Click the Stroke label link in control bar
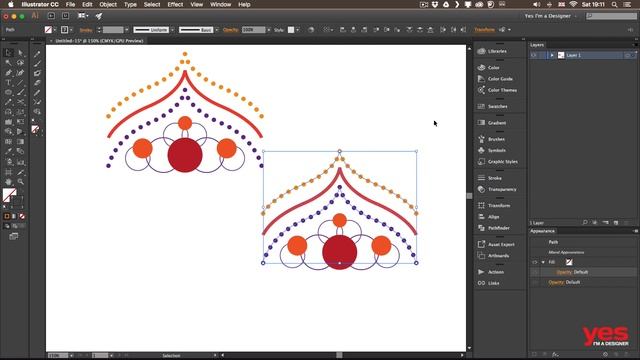 pyautogui.click(x=86, y=30)
